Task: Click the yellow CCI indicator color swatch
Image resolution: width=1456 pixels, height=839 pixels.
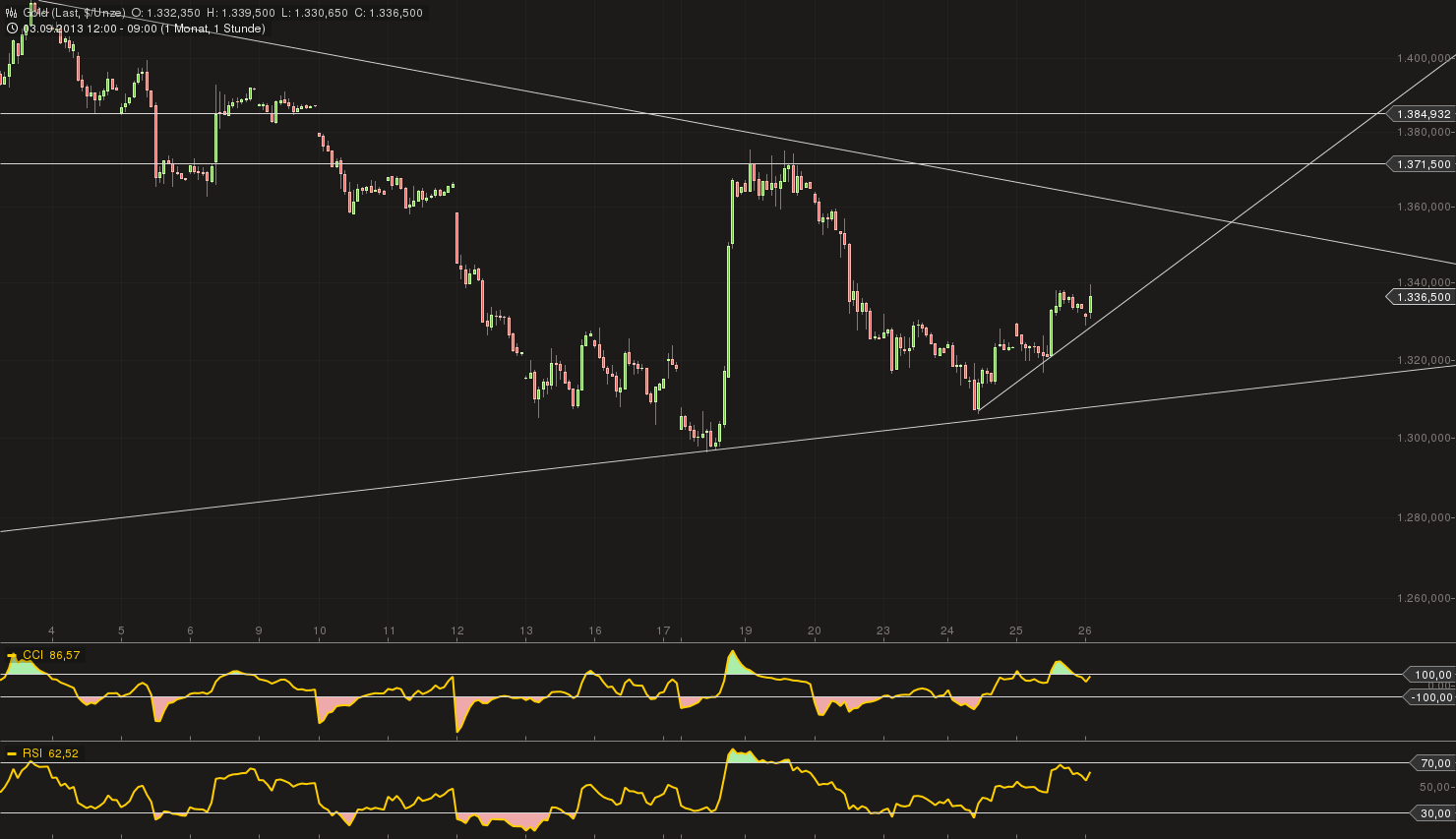Action: point(12,655)
